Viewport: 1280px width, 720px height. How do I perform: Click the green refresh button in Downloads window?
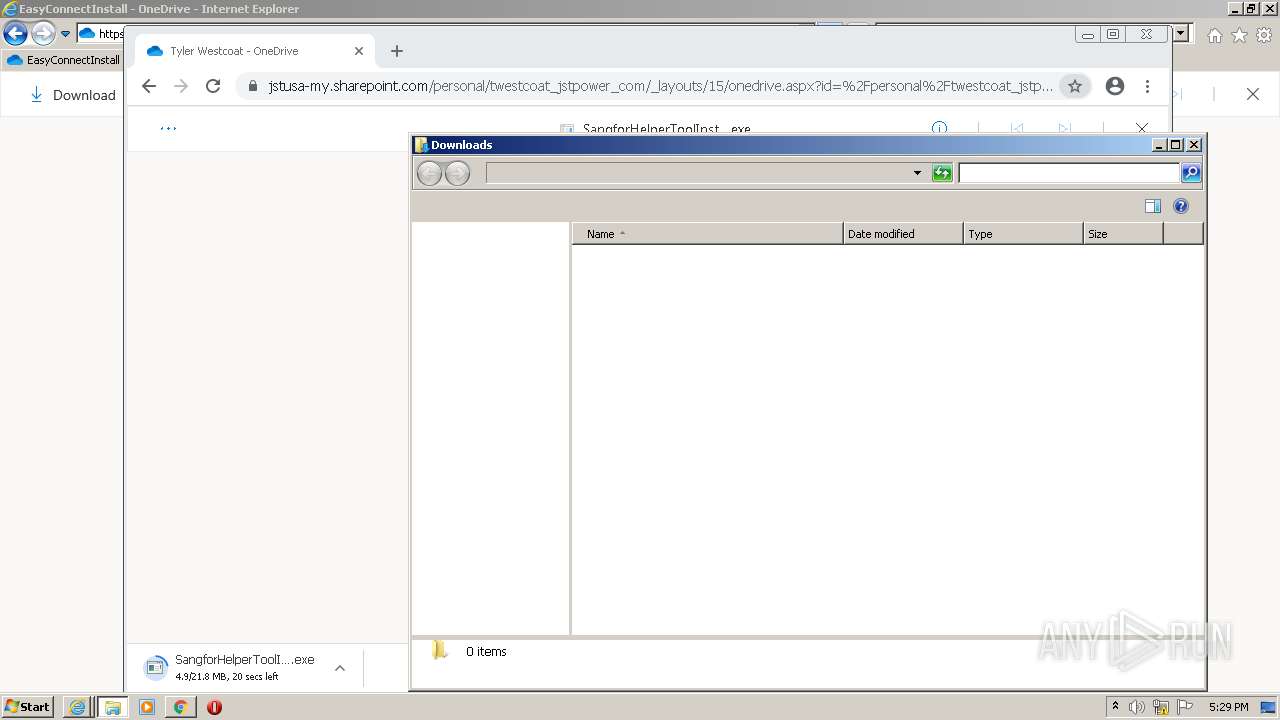(942, 173)
